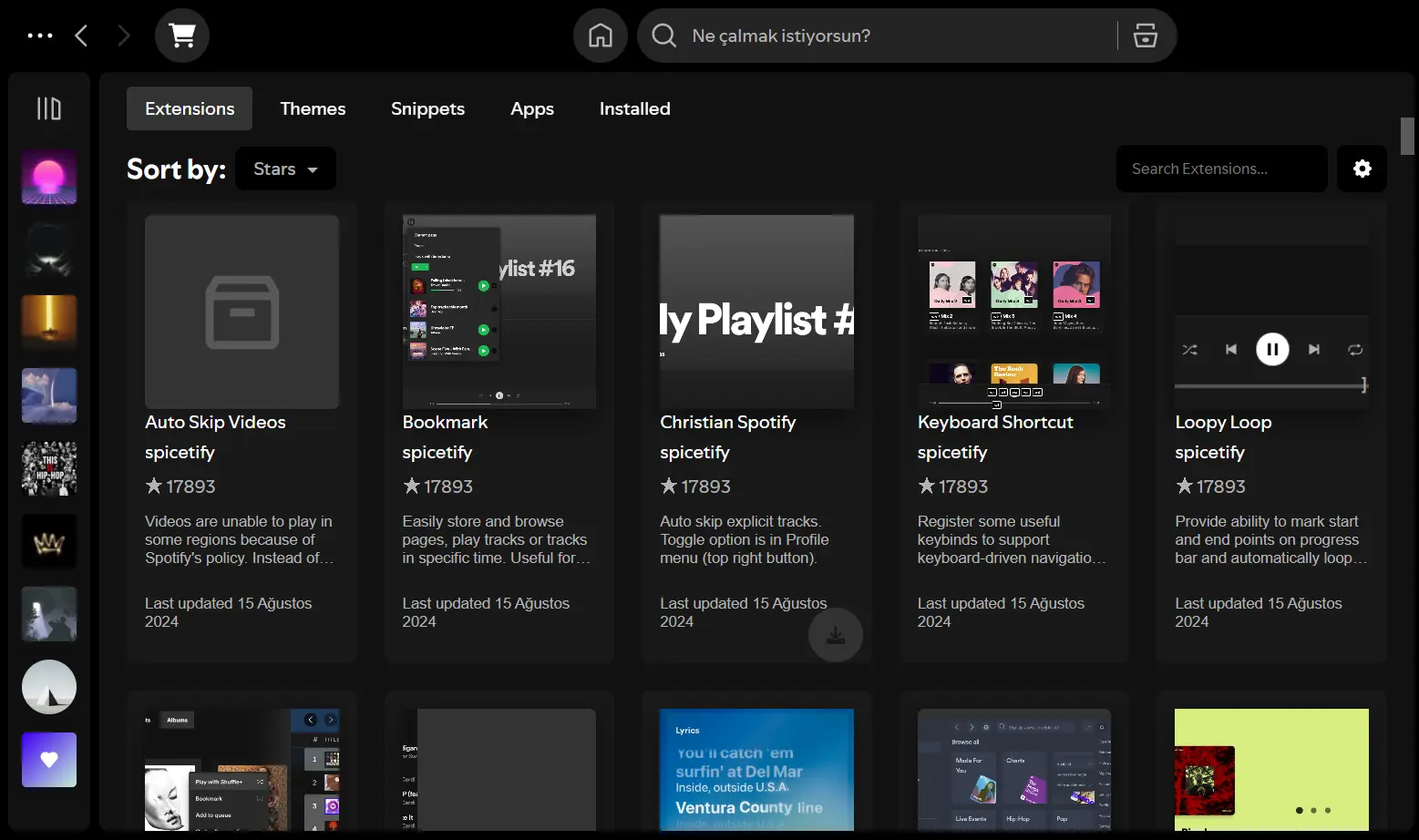
Task: Click the 17893 star count on Auto Skip Videos
Action: 180,487
